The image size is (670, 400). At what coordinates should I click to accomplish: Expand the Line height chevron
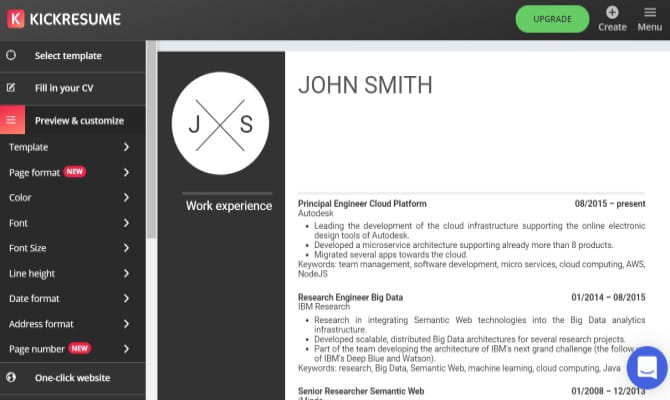coord(126,273)
